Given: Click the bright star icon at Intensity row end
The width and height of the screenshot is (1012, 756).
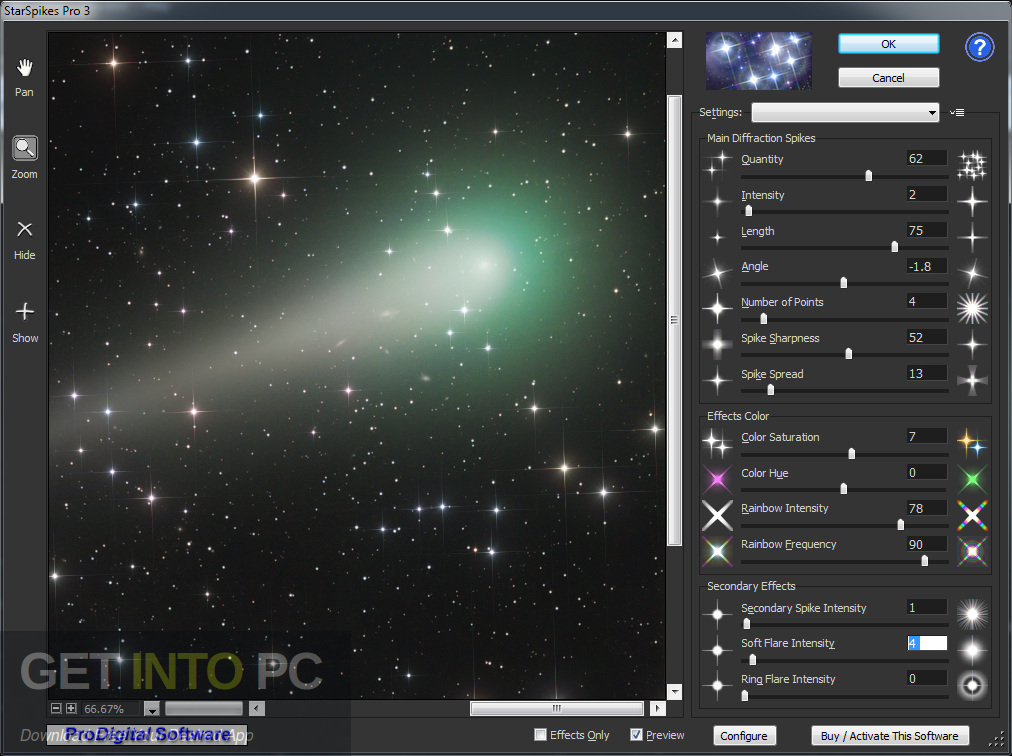Looking at the screenshot, I should point(972,201).
